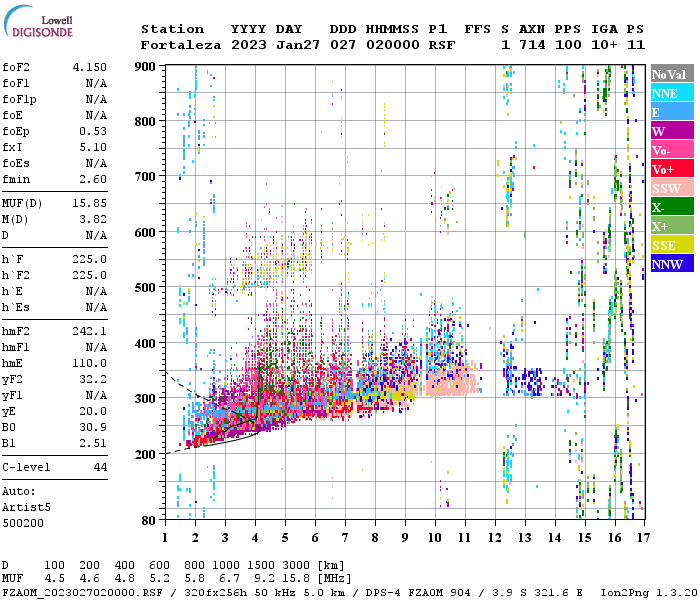Select the NNW blue legend entry
This screenshot has height=600, width=700.
tap(670, 265)
